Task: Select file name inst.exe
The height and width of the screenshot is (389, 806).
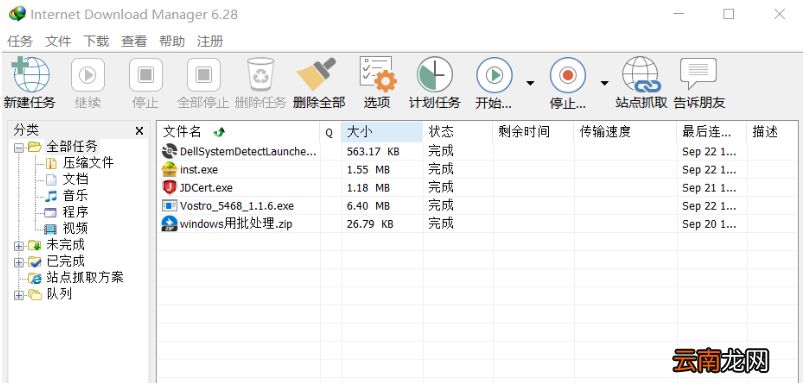Action: point(199,170)
